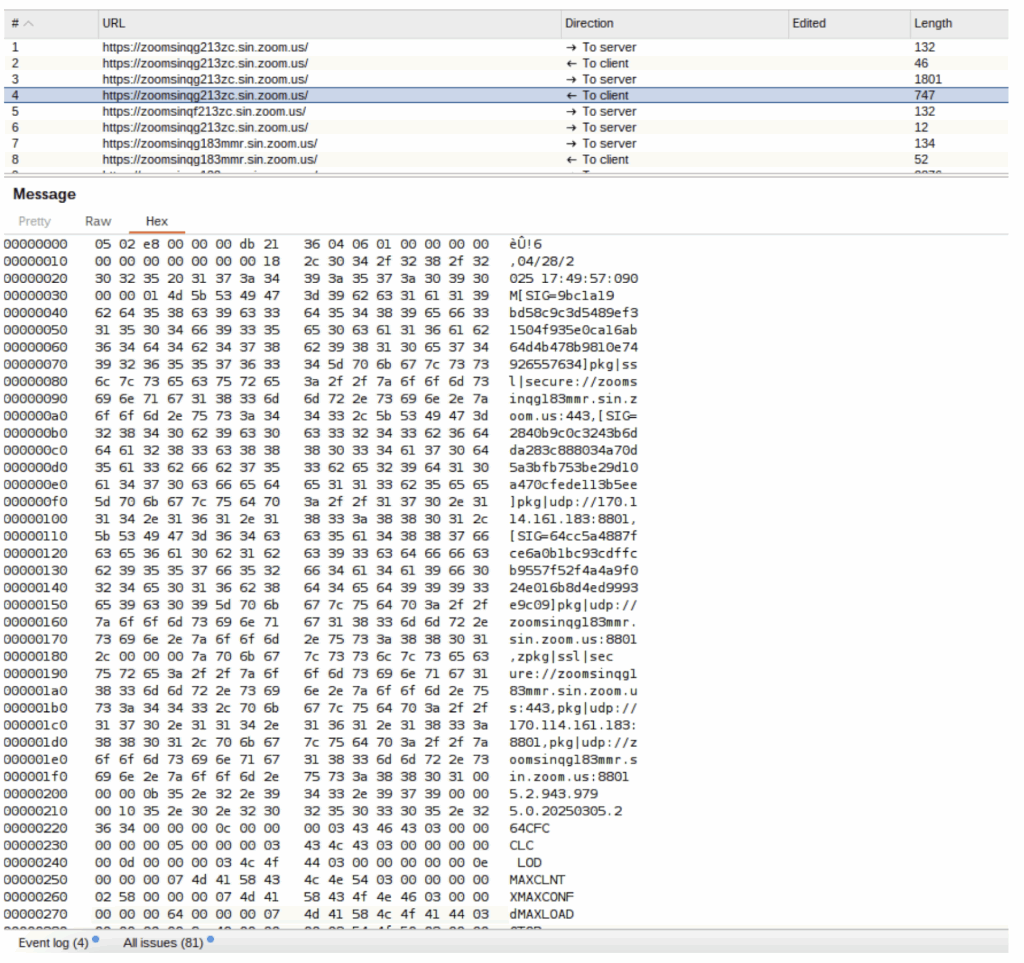Click hex offset 00000270

point(35,914)
